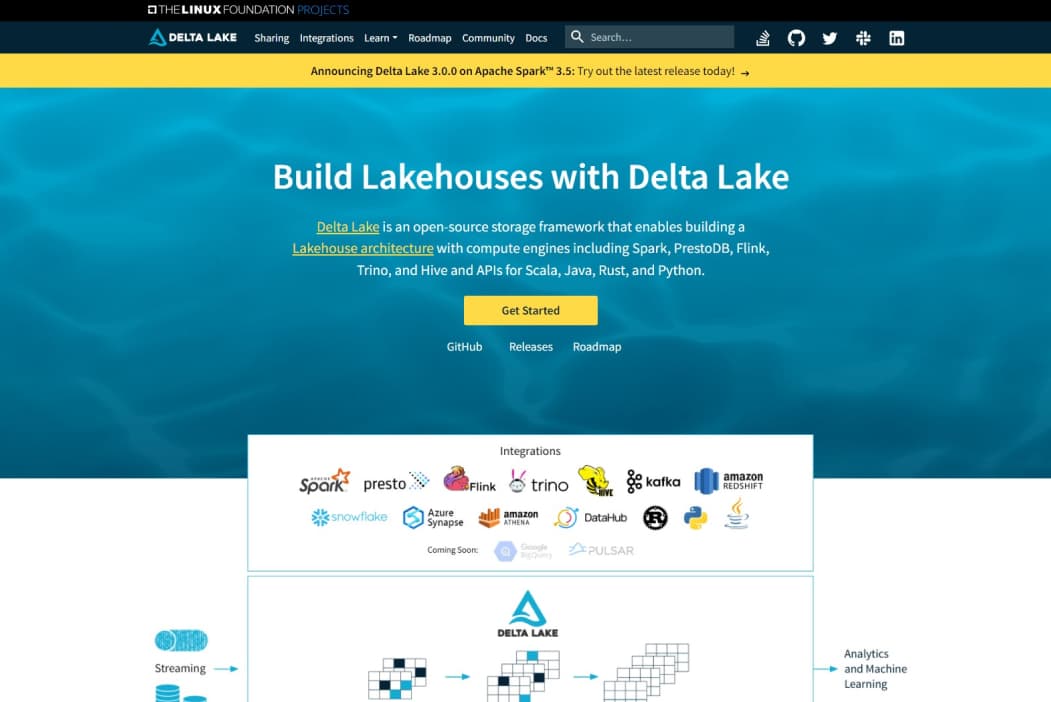Viewport: 1051px width, 702px height.
Task: Click the Kafka integration logo
Action: pos(653,482)
